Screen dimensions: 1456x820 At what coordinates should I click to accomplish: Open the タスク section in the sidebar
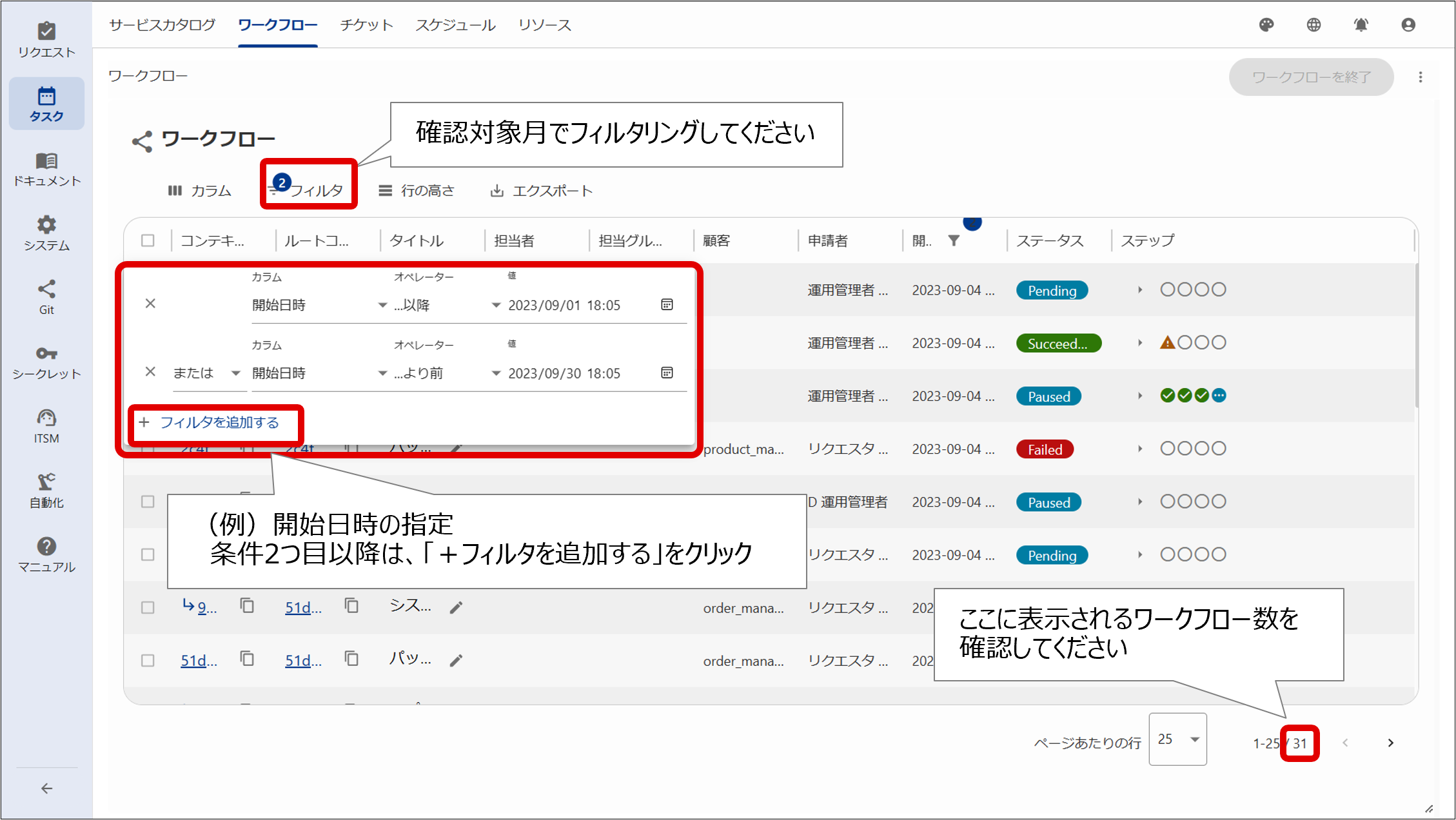46,103
